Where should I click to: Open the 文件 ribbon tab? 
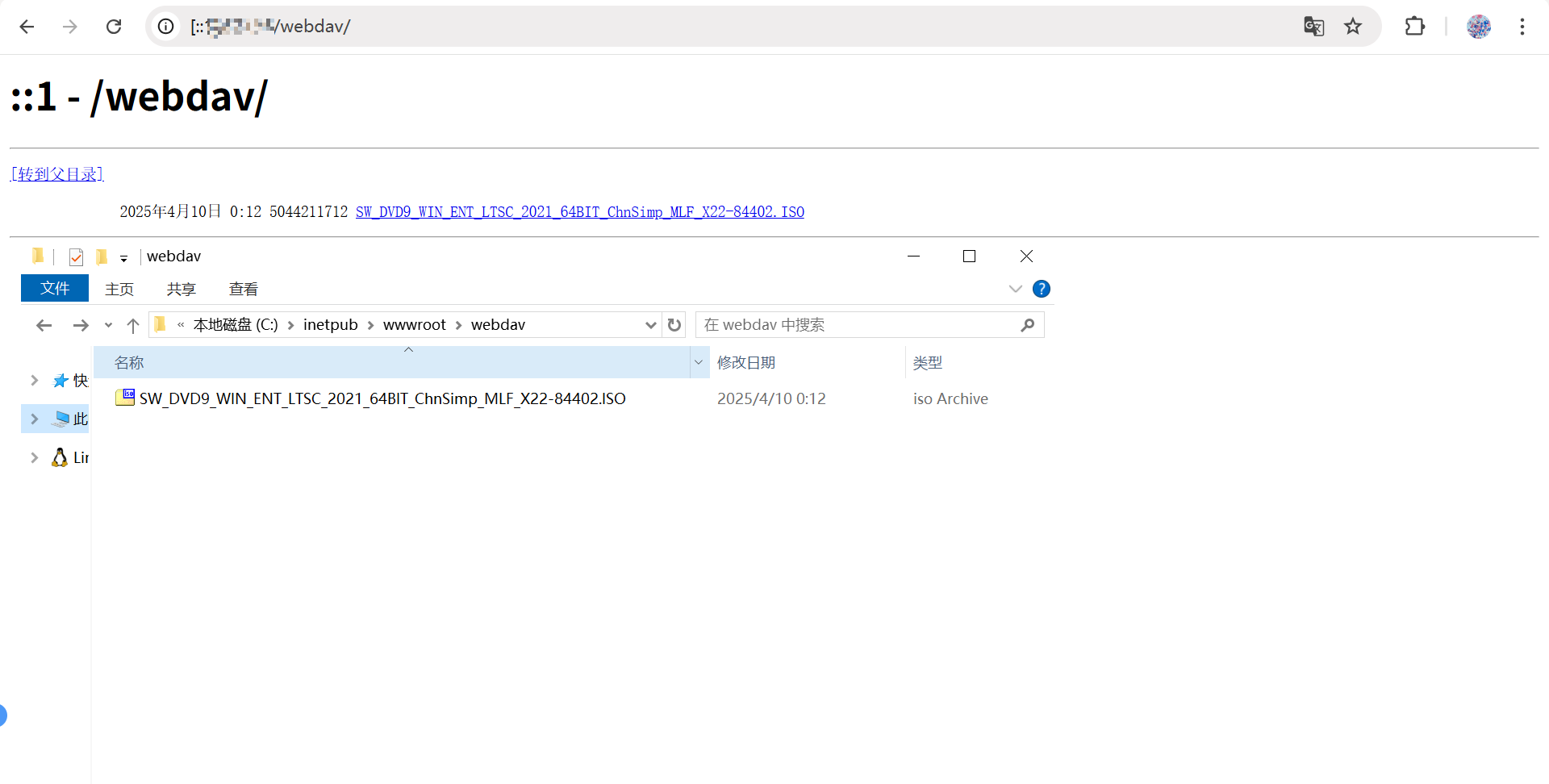coord(55,288)
